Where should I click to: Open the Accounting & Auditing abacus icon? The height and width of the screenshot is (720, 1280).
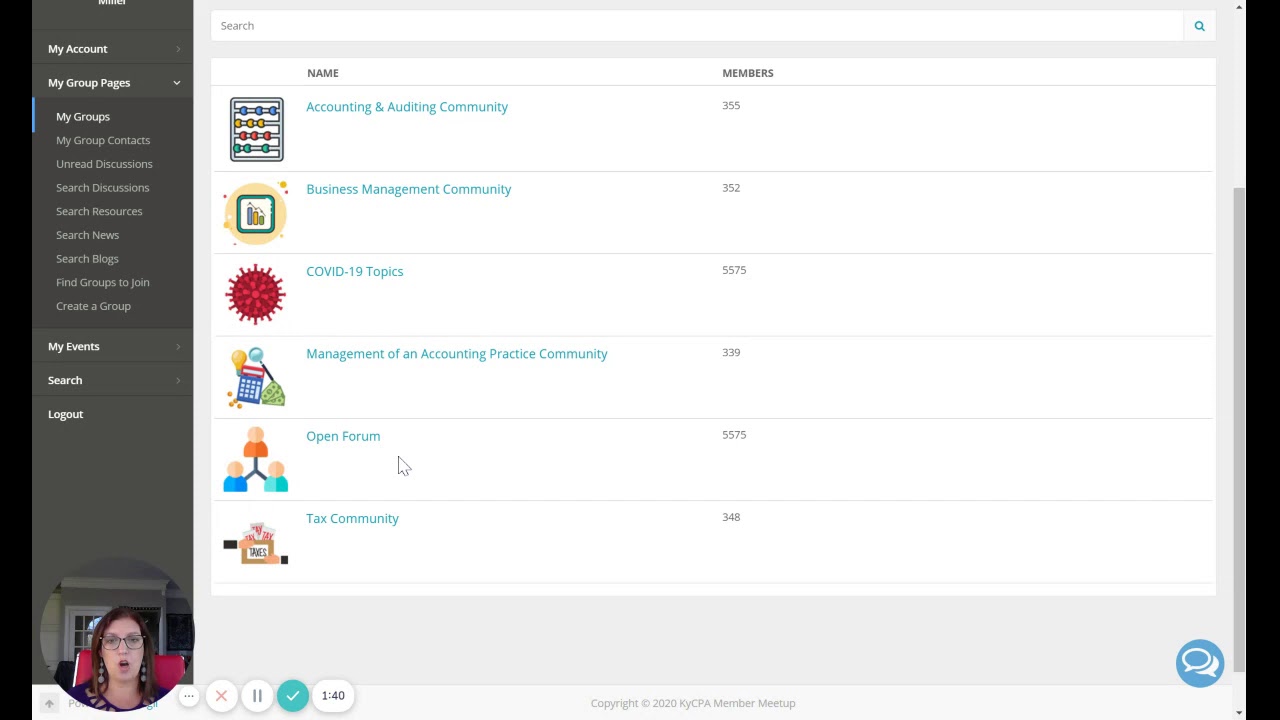pyautogui.click(x=256, y=129)
